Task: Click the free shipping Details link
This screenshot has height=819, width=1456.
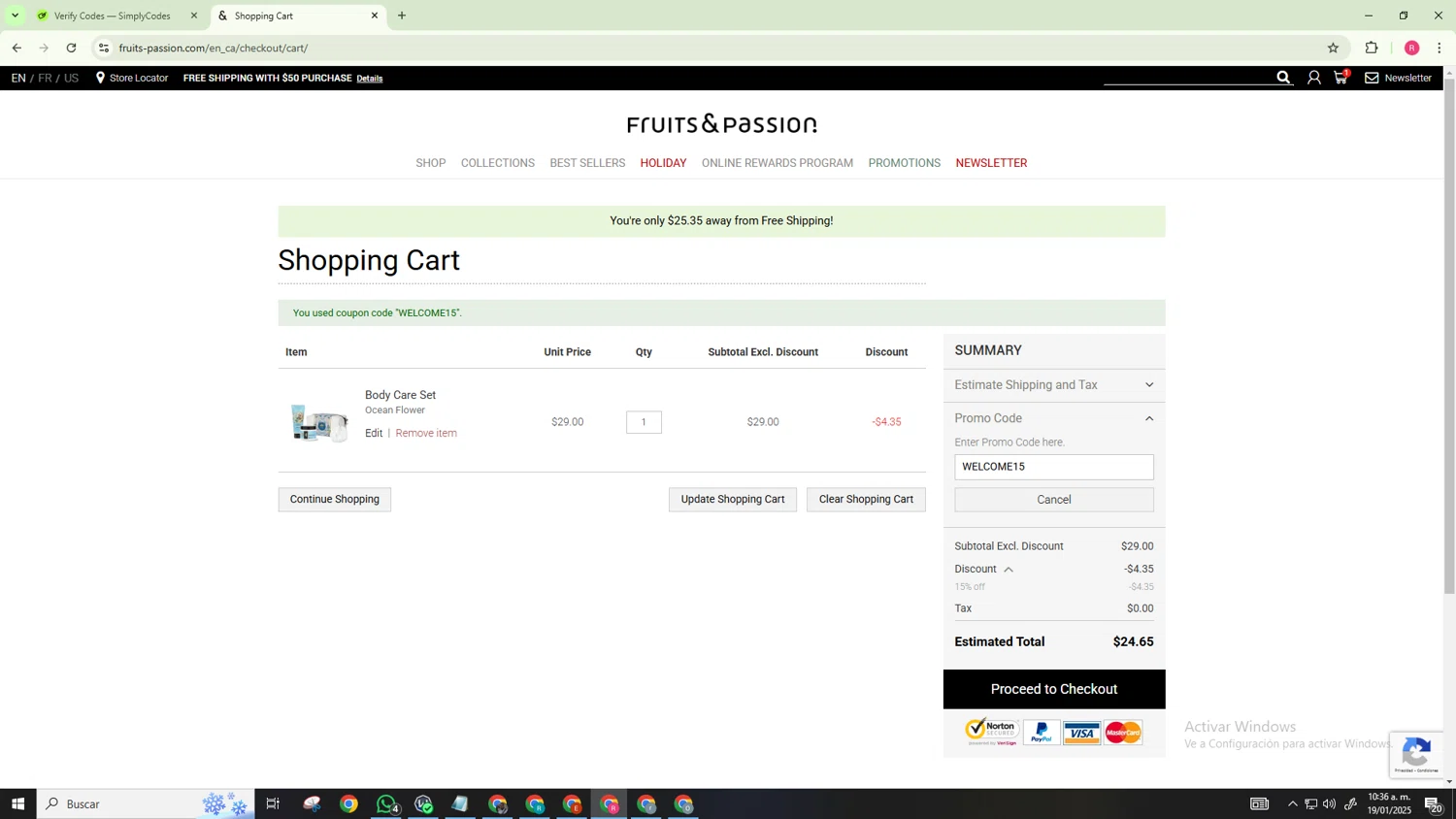Action: (x=370, y=79)
